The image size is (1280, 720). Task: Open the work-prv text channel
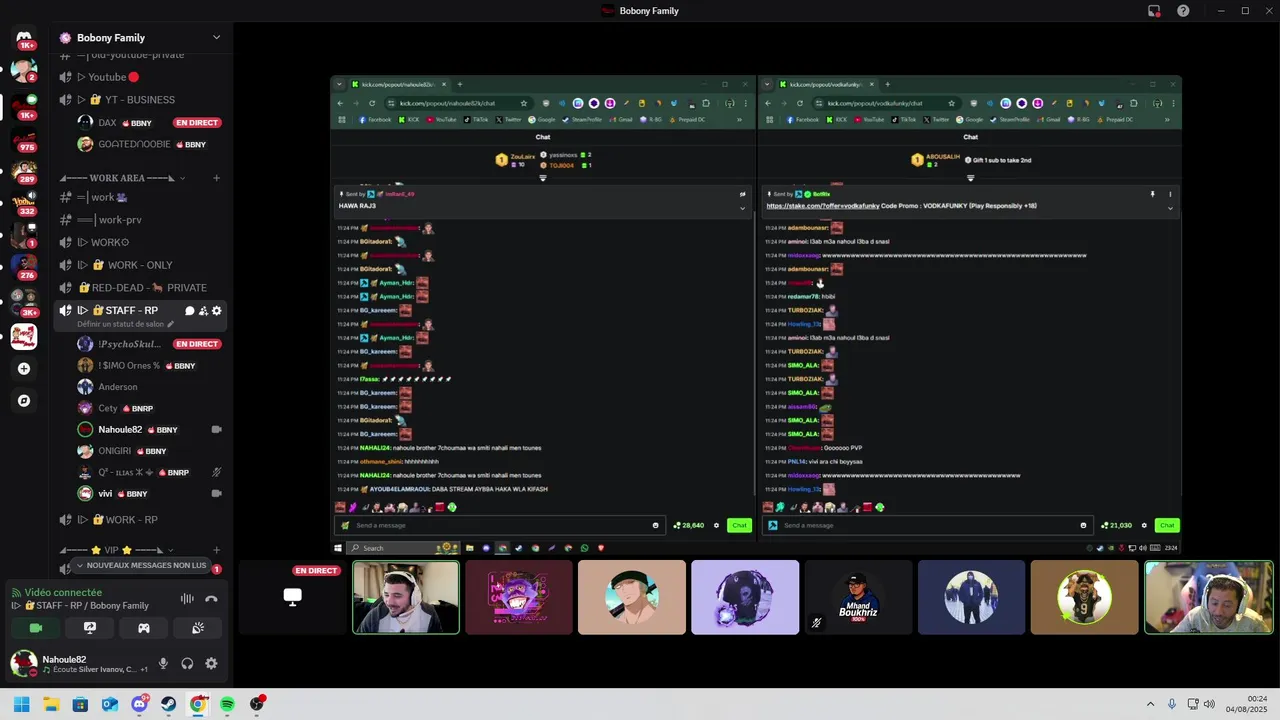point(140,220)
